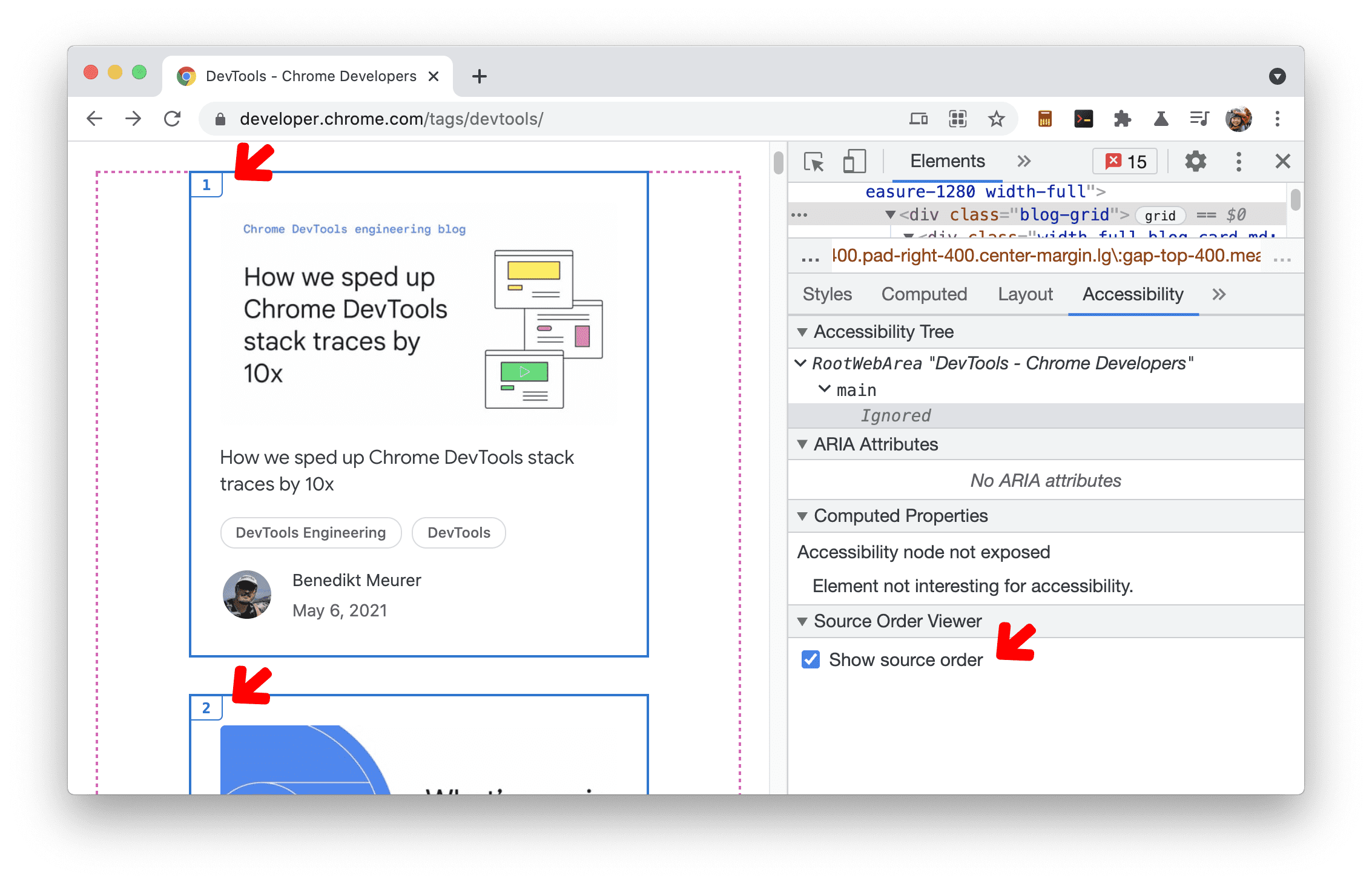Switch to the Layout tab
Viewport: 1372px width, 884px height.
tap(1024, 294)
